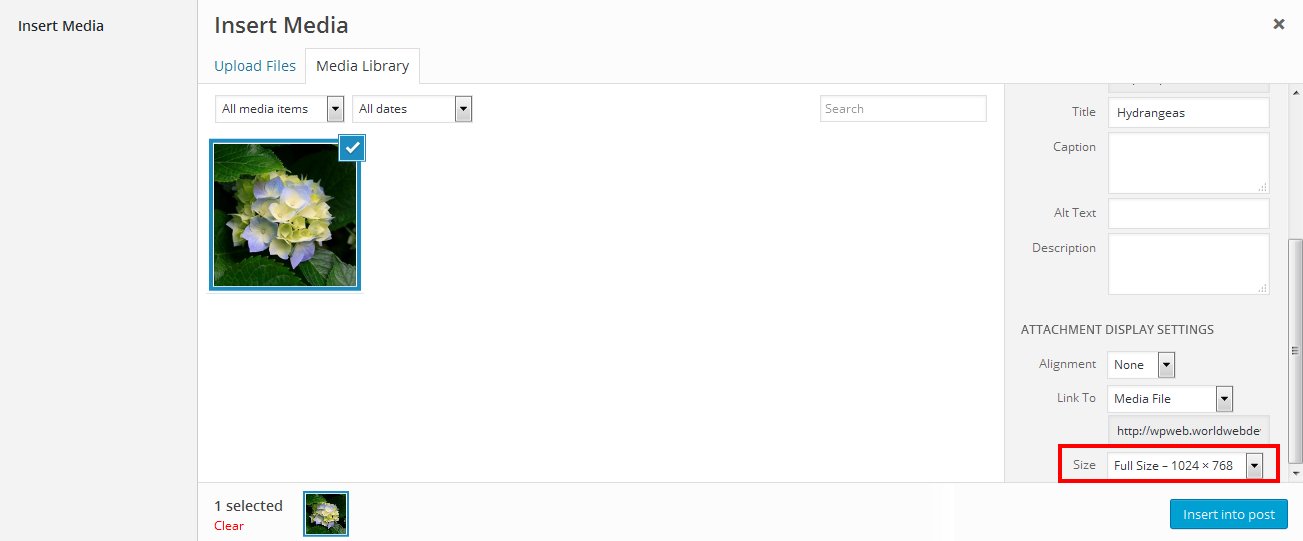Screen dimensions: 1303x541
Task: Click the Hydrangeas image thumbnail
Action: click(x=284, y=216)
